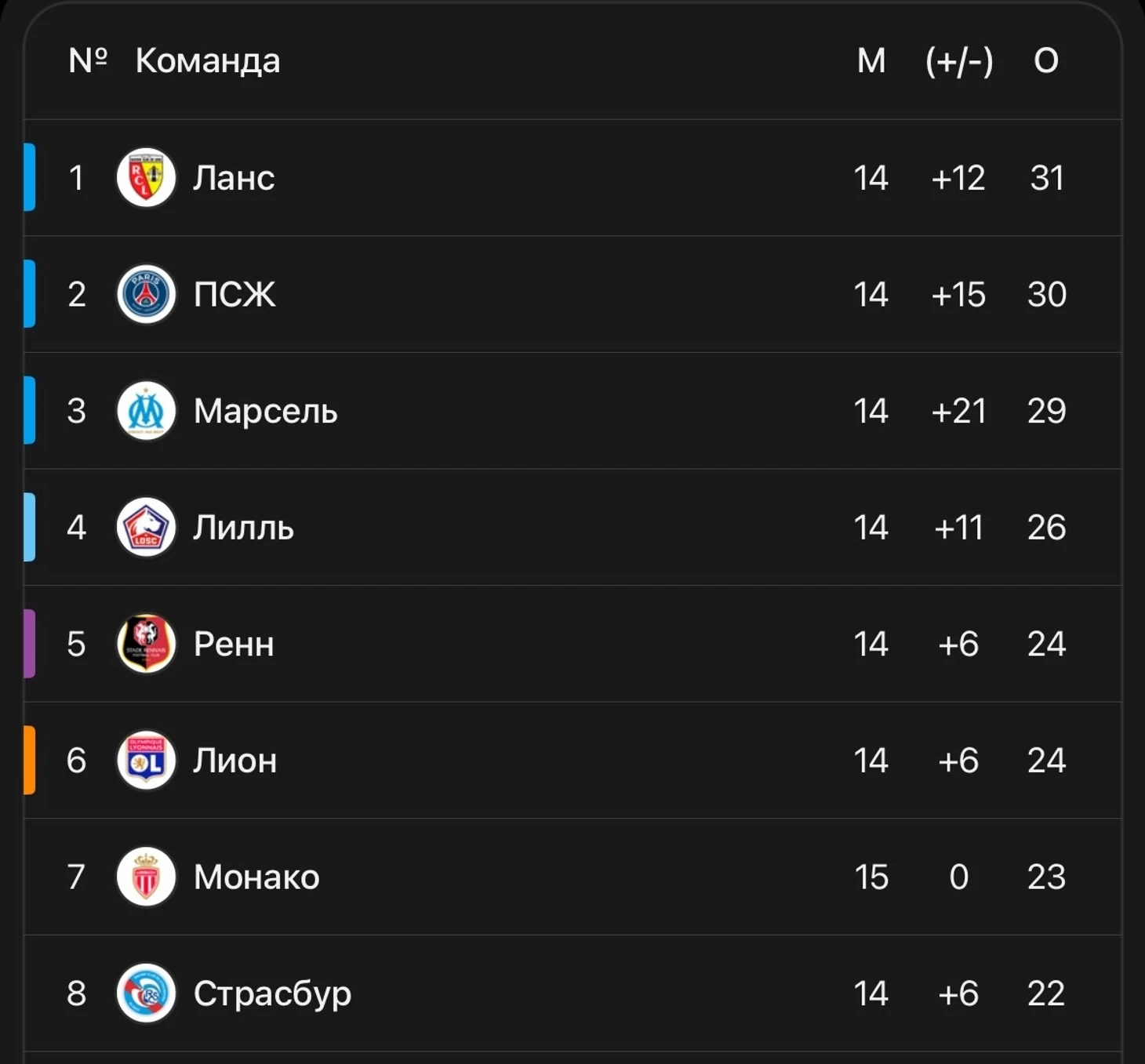Click the Команда column header
Screen dimensions: 1145x1064
tap(207, 60)
